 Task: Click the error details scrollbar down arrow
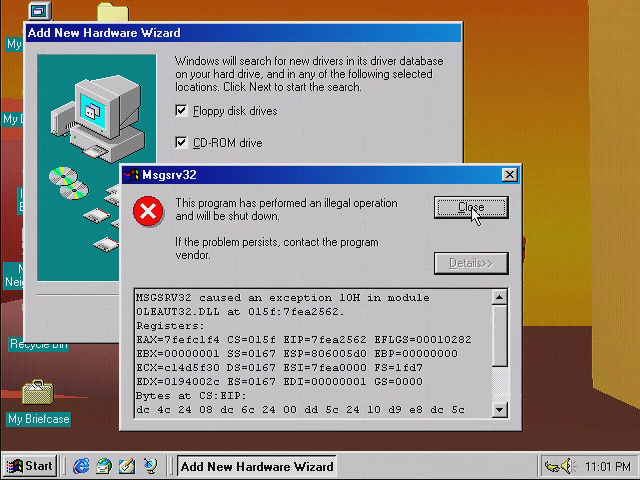[x=500, y=409]
